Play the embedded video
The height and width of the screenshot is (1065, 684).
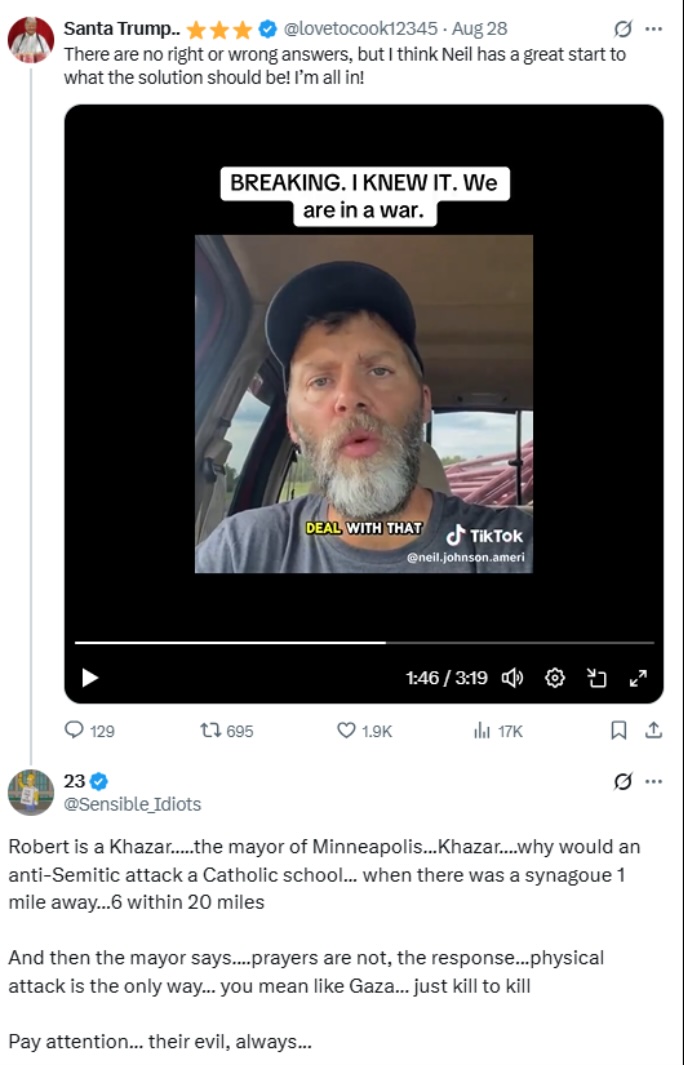click(x=90, y=678)
